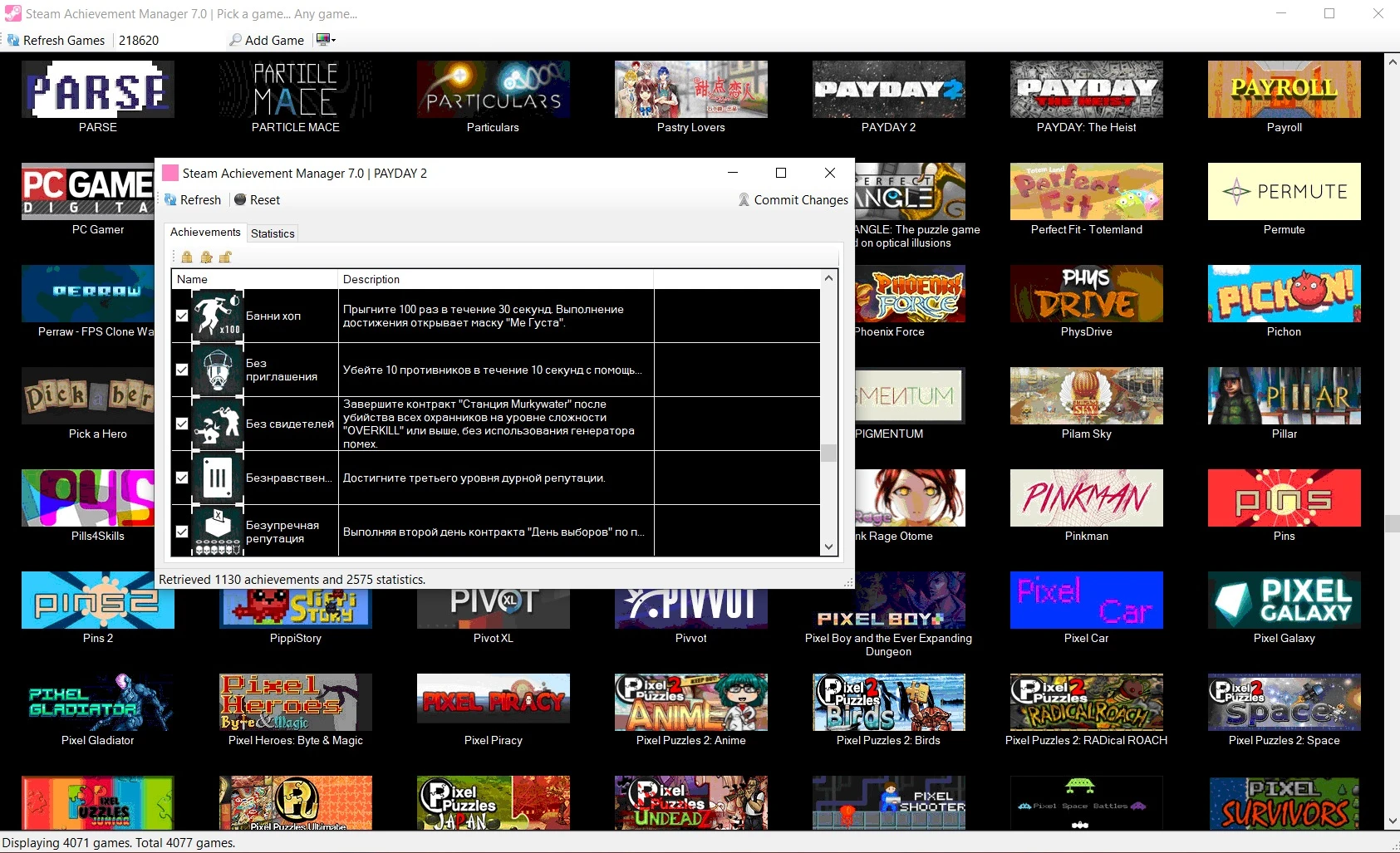Click the Lock All achievements padlock icon
Screen dimensions: 1400x853
[187, 257]
